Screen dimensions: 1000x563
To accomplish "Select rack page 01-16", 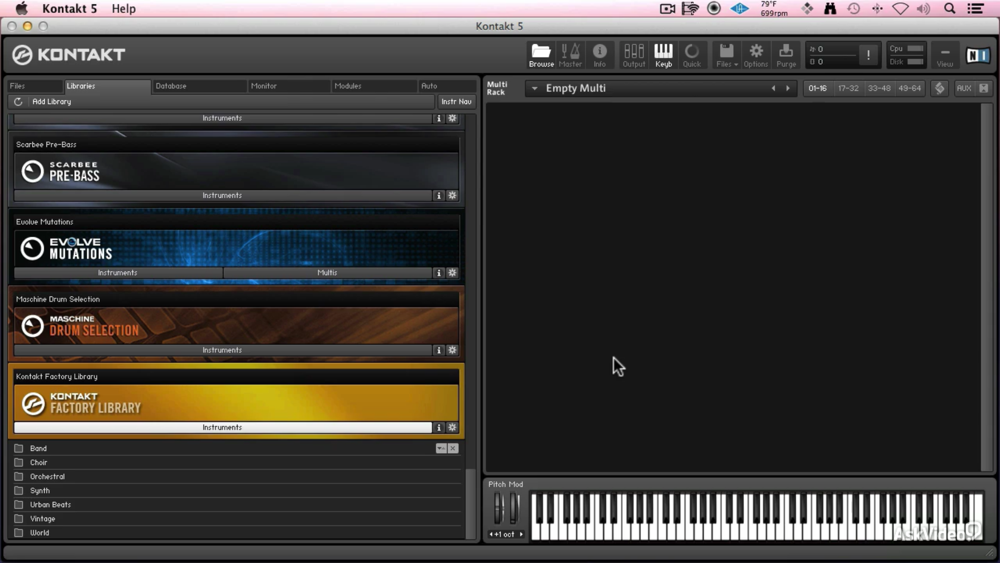I will 817,89.
